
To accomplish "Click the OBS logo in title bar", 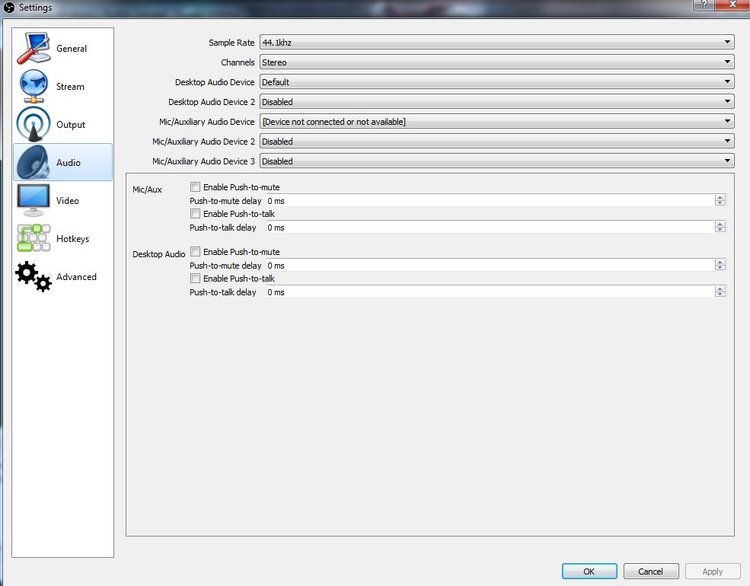I will (x=9, y=7).
